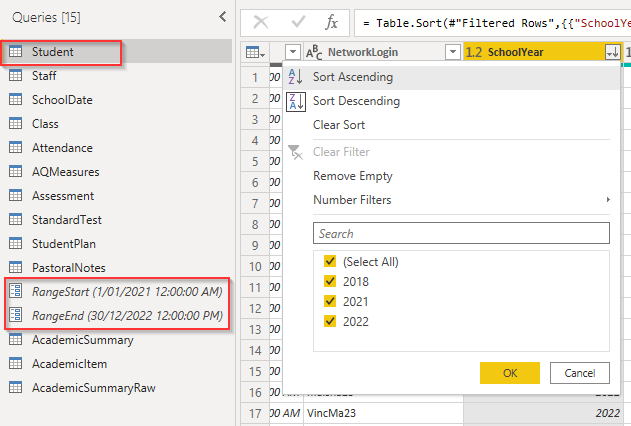
Task: Click the Search field in the filter menu
Action: click(x=461, y=233)
